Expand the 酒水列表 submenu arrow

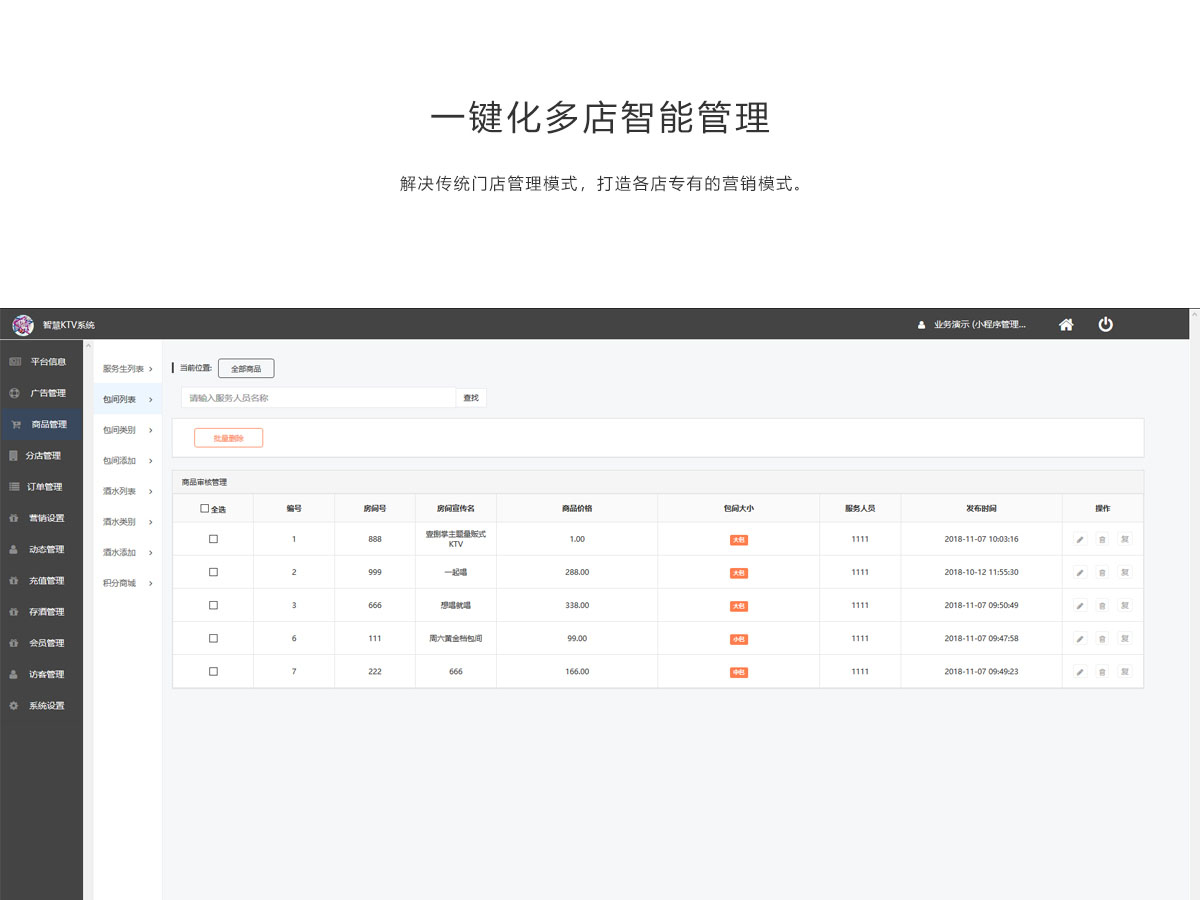(x=150, y=491)
